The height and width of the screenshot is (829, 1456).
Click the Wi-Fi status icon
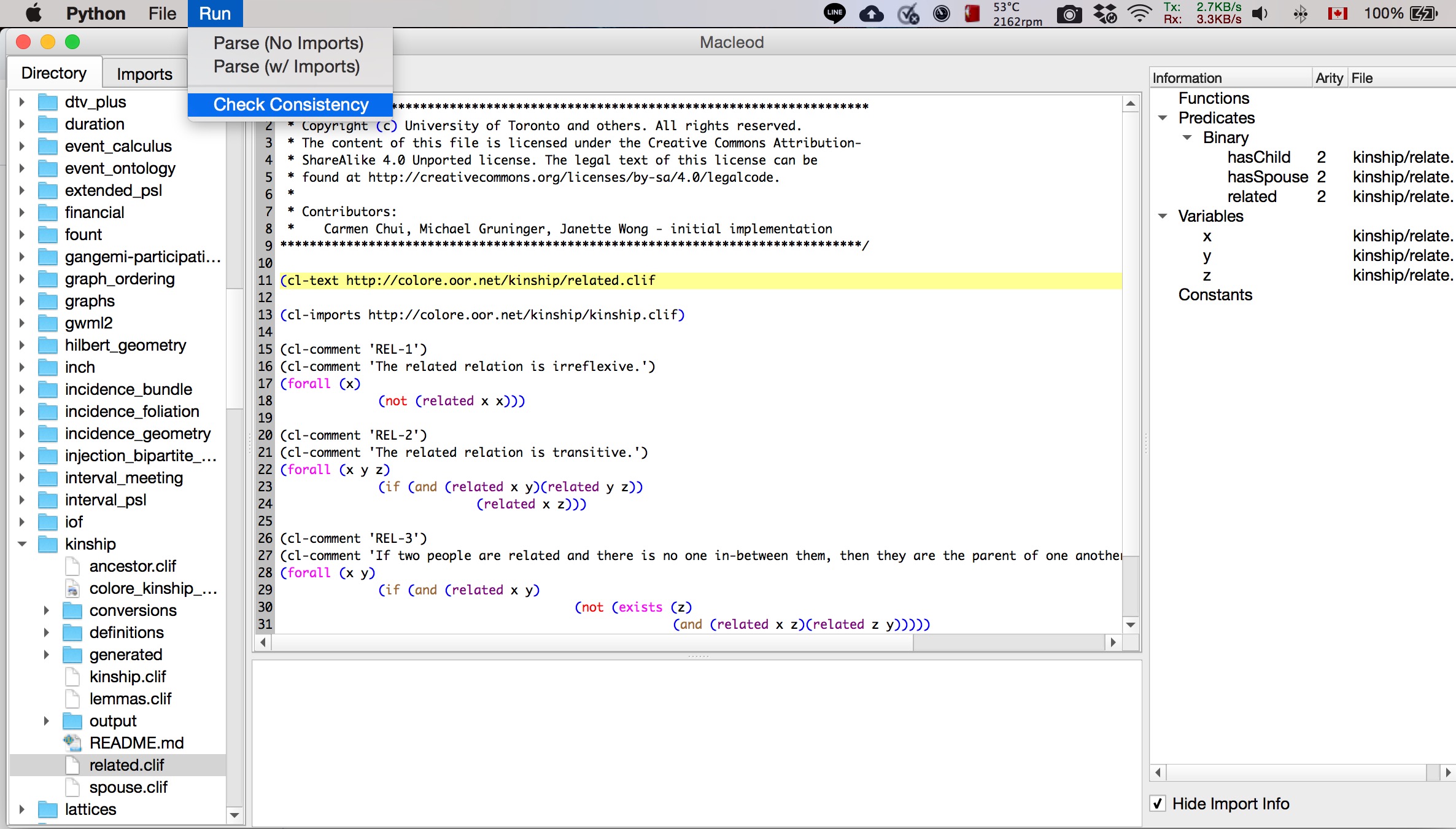pyautogui.click(x=1140, y=14)
